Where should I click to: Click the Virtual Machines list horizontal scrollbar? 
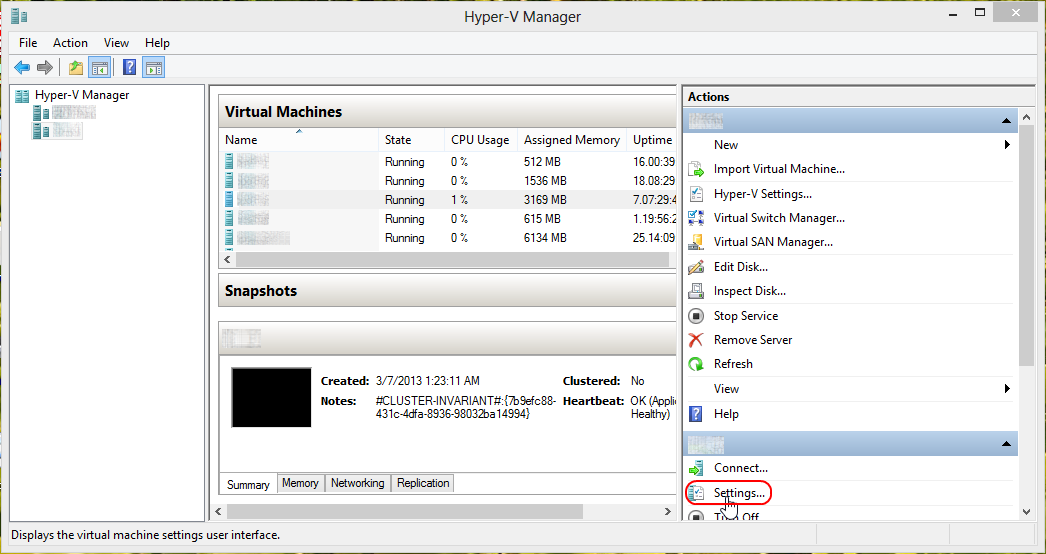452,259
